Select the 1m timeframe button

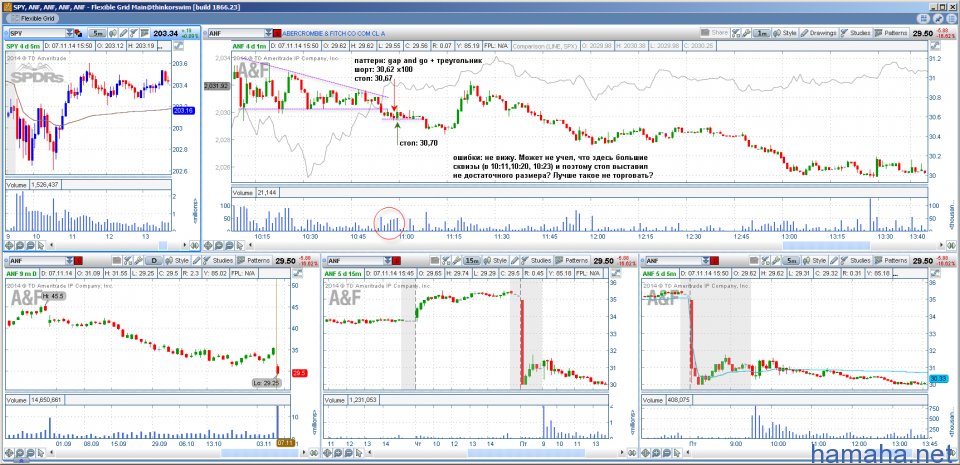point(762,33)
